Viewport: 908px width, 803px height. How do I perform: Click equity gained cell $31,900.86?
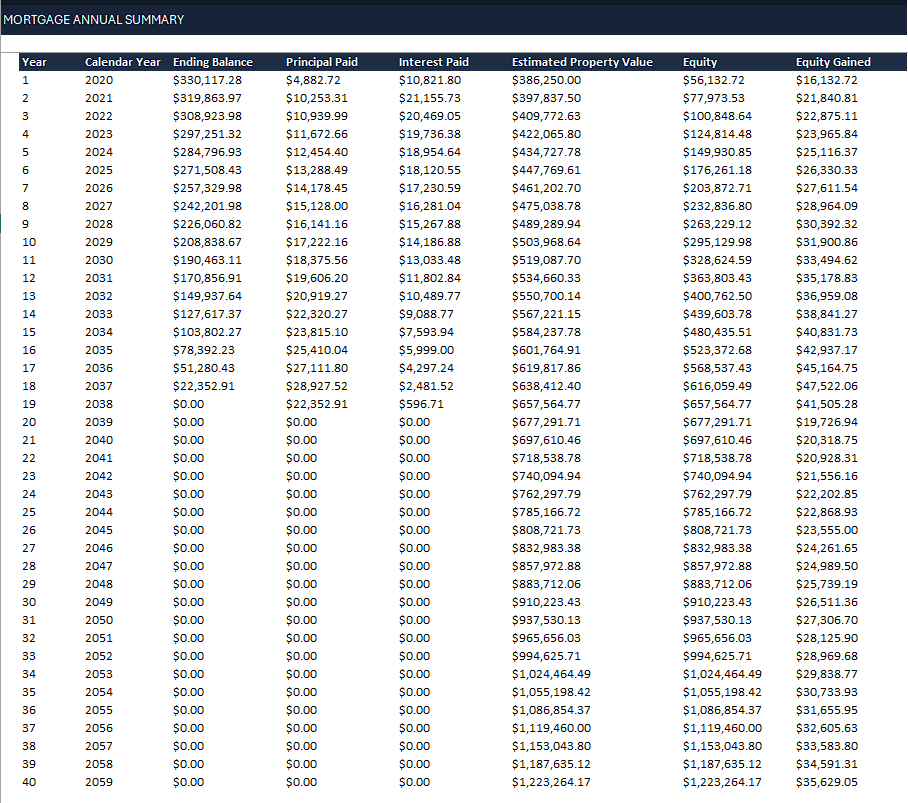(x=826, y=241)
